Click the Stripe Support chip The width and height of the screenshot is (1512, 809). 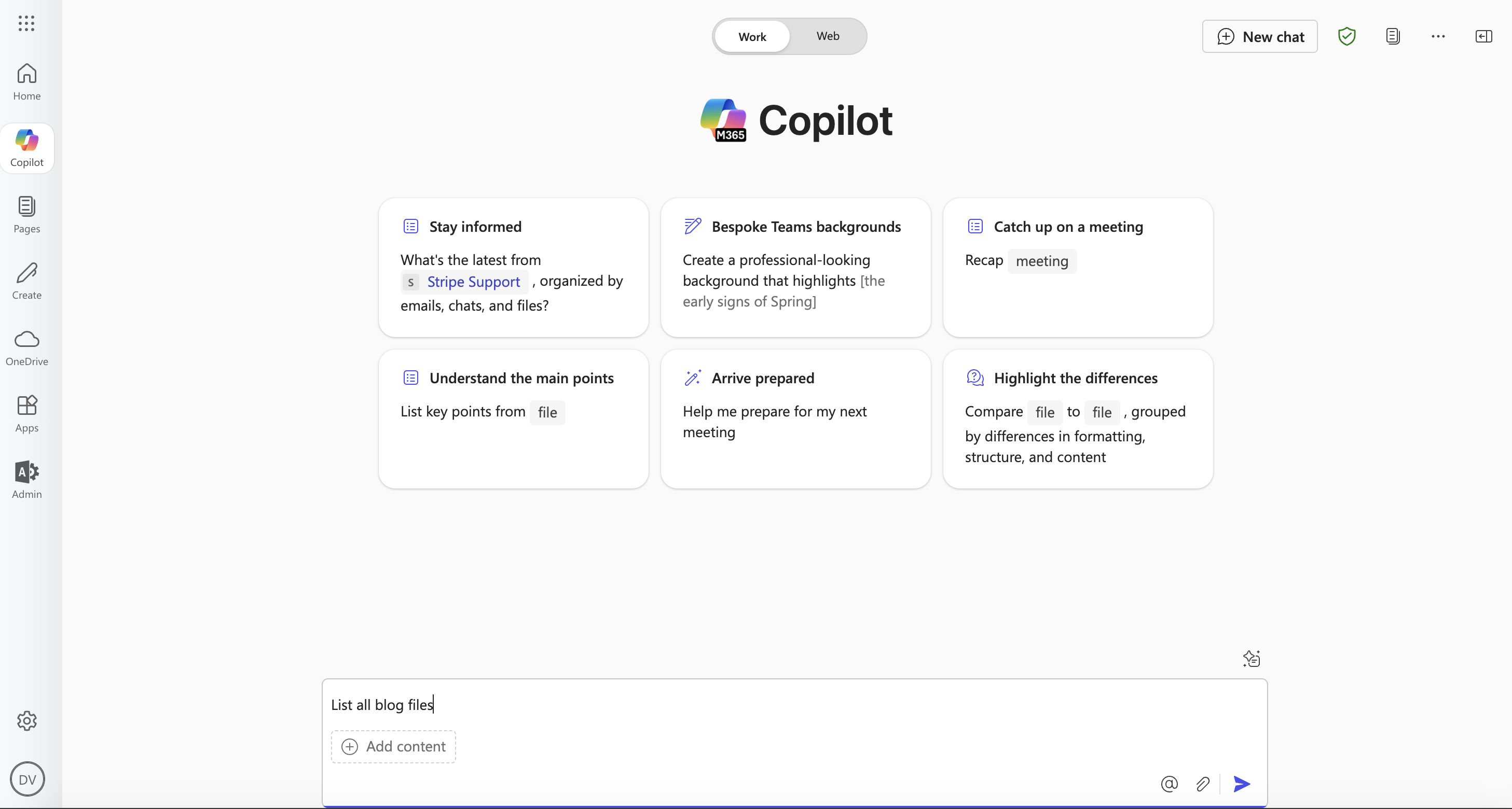coord(465,282)
